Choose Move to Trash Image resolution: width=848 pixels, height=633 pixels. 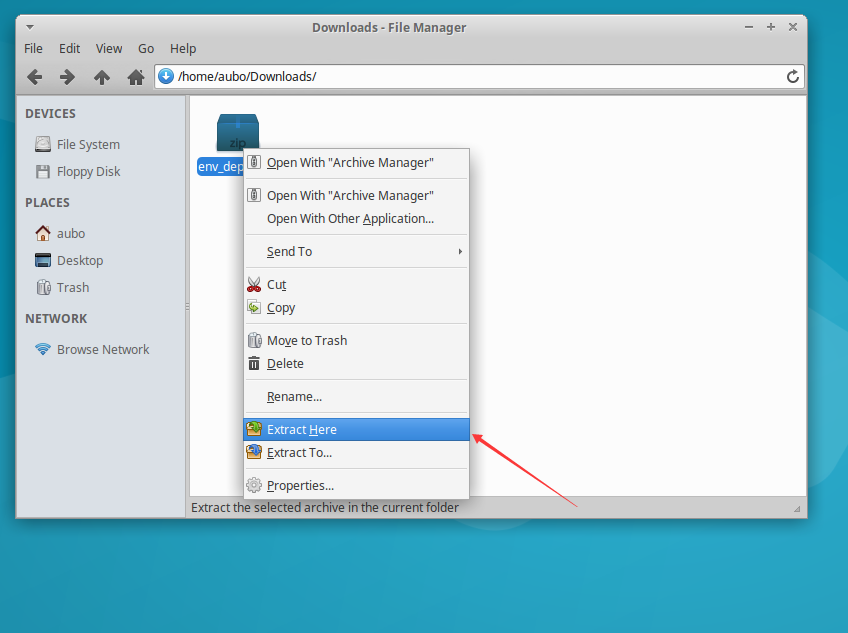[356, 340]
